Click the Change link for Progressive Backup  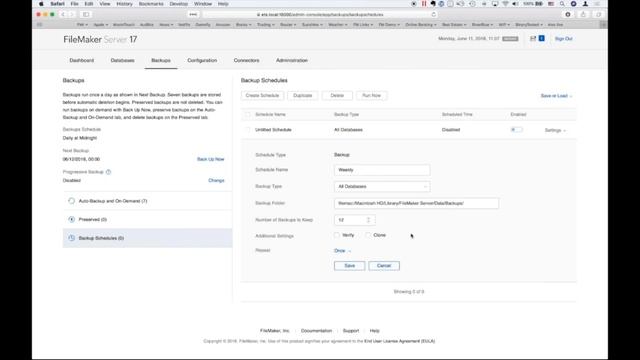pos(216,180)
